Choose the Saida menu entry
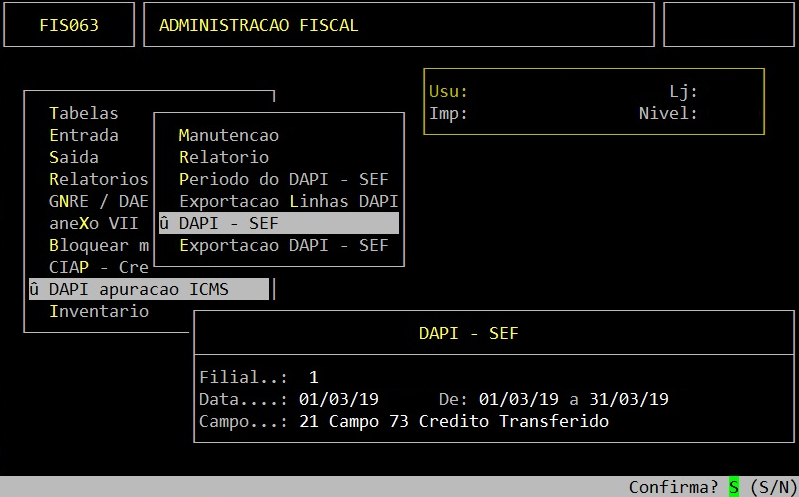Viewport: 799px width, 497px height. (x=74, y=157)
